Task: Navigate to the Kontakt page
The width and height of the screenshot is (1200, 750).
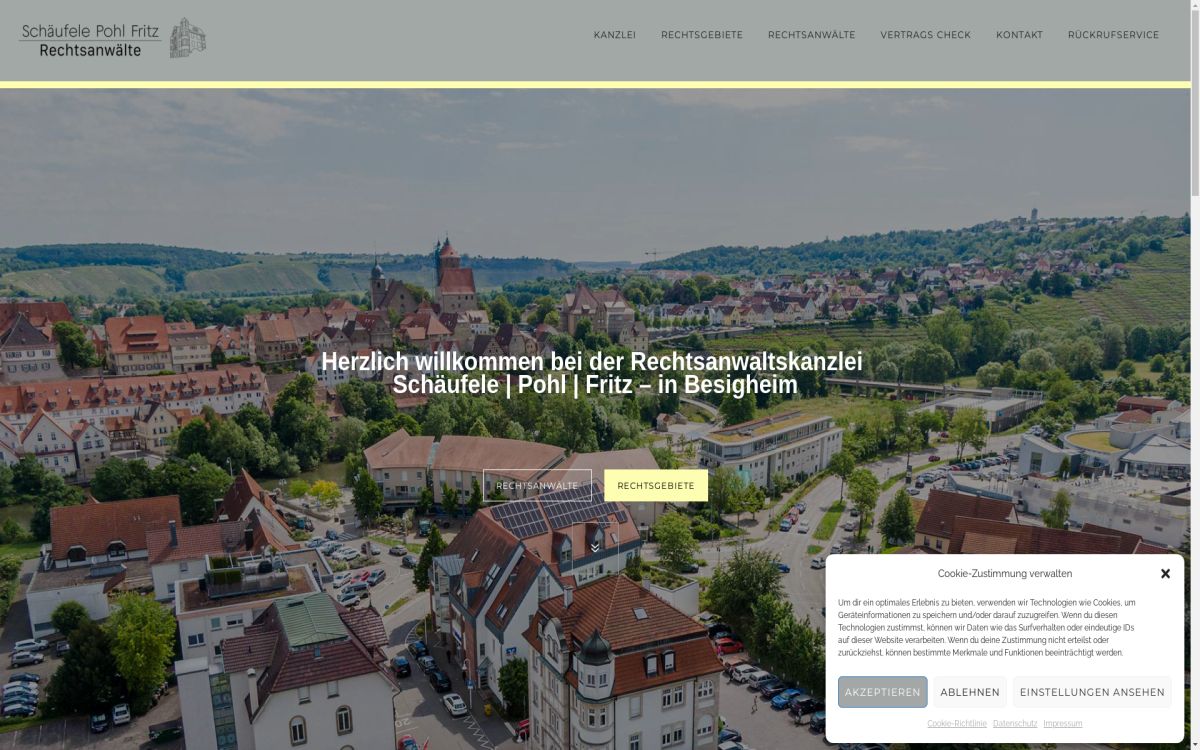Action: [x=1019, y=35]
